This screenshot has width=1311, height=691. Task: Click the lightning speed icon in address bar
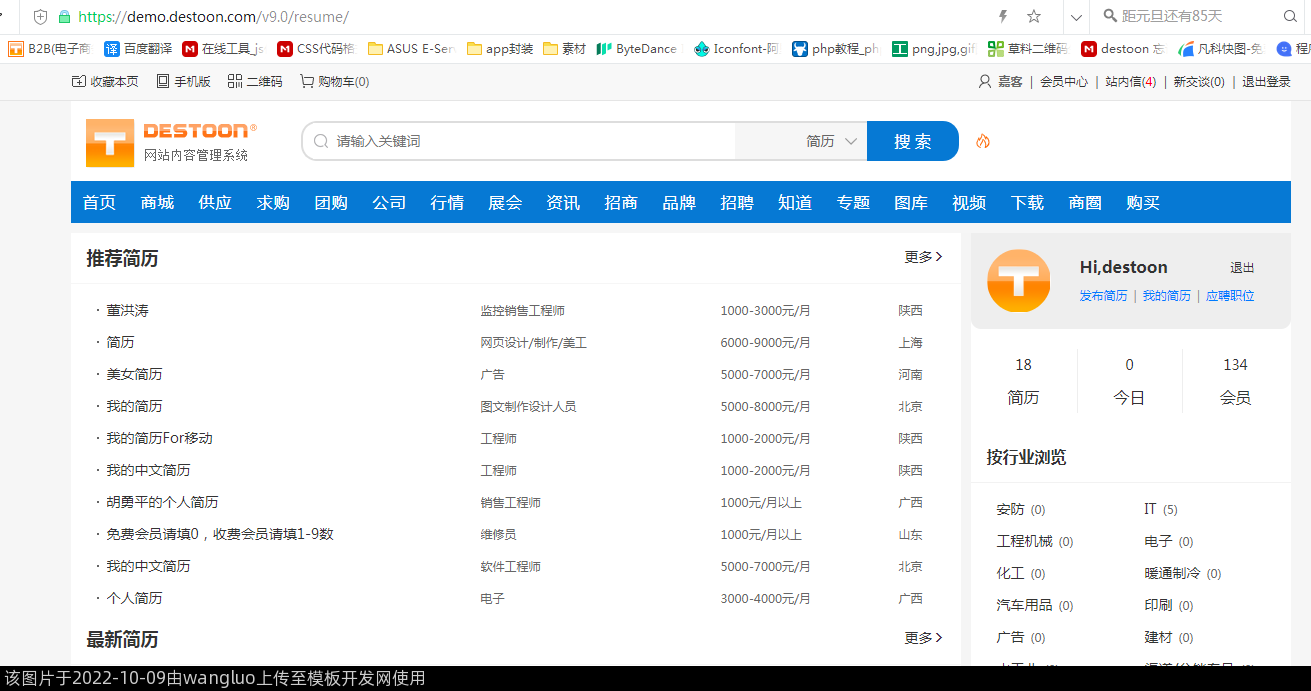(x=1003, y=16)
